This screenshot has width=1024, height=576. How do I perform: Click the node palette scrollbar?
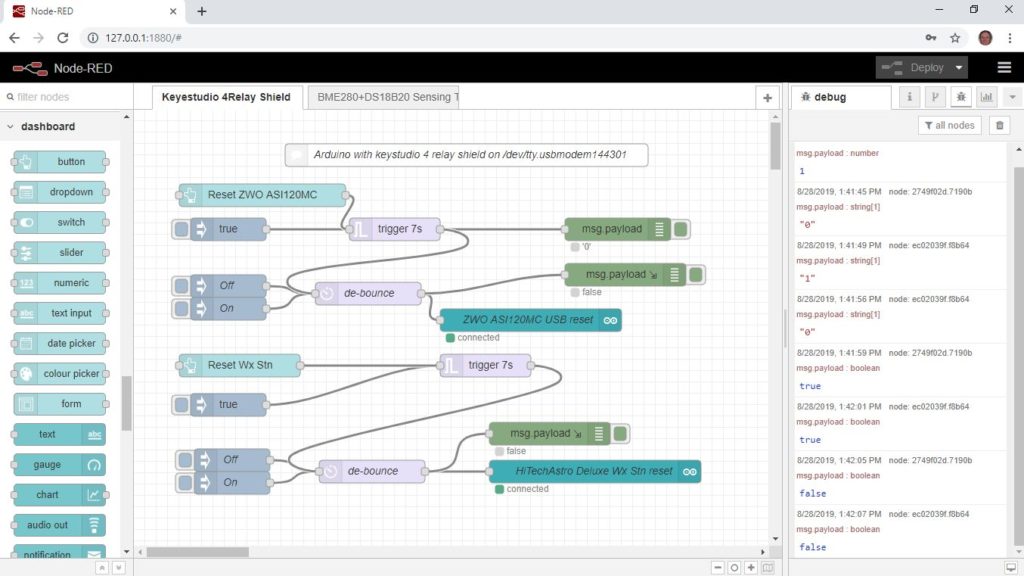pos(127,403)
